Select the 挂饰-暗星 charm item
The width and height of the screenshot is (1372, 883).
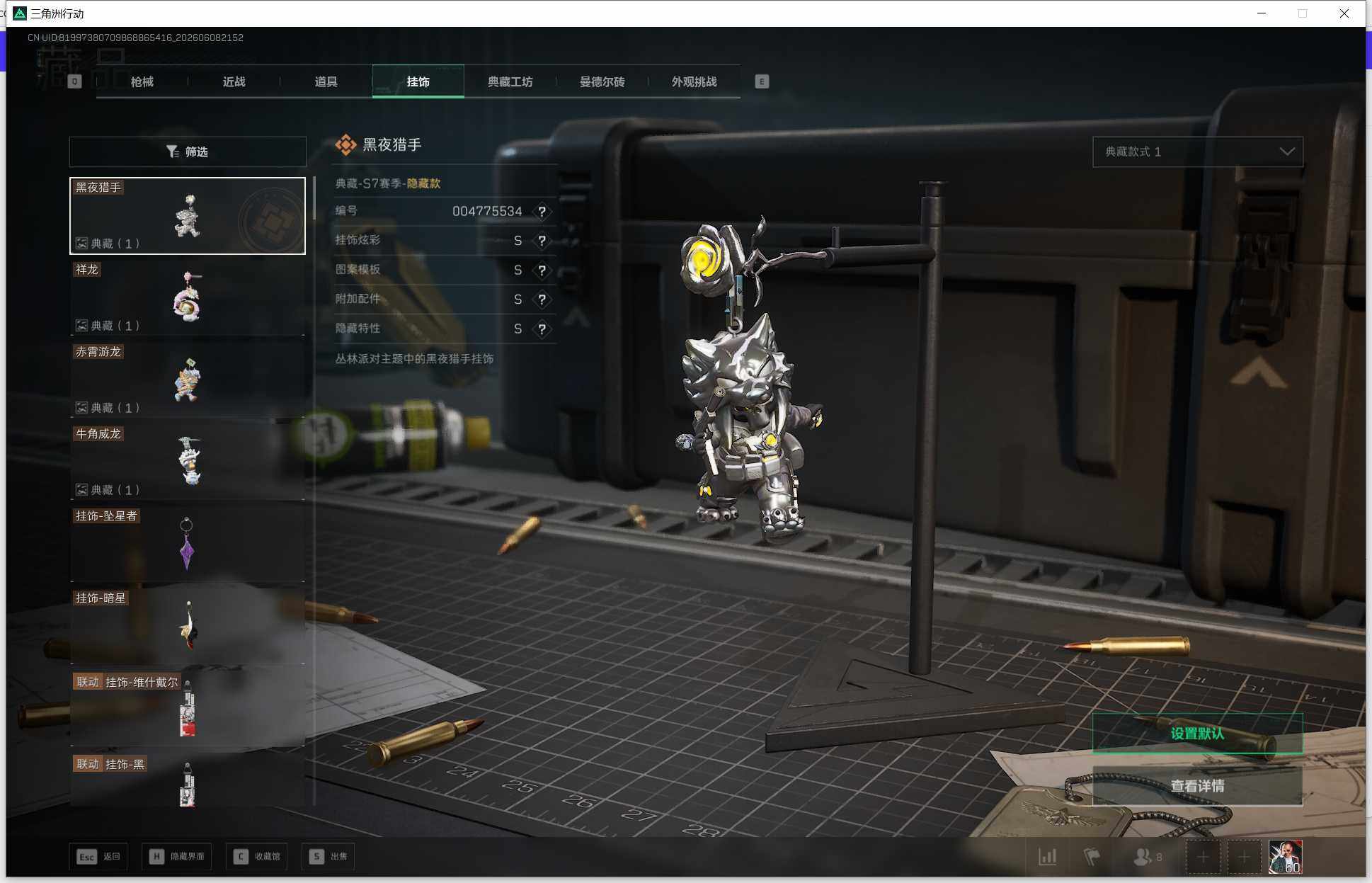pyautogui.click(x=188, y=626)
